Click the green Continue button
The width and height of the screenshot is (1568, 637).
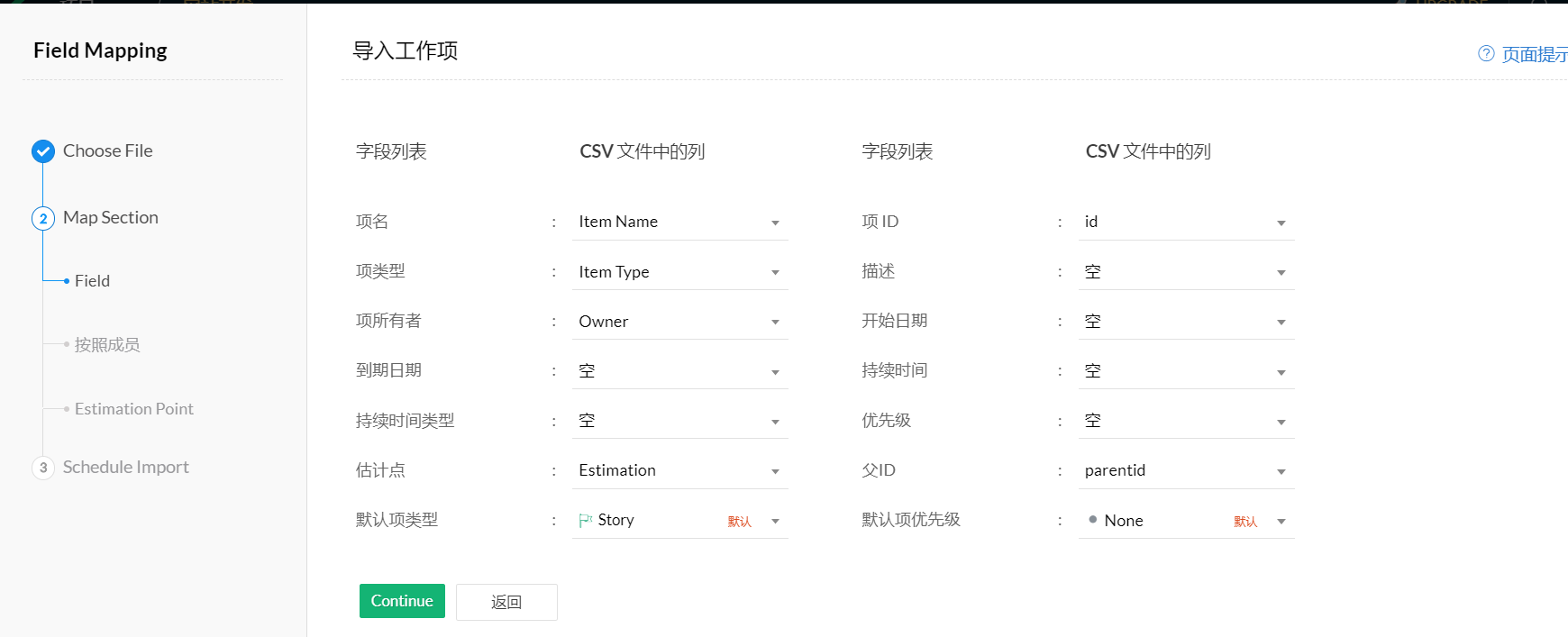click(402, 601)
